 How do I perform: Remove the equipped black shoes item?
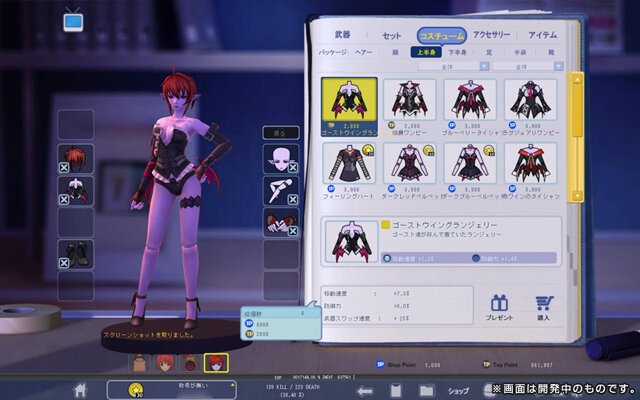pyautogui.click(x=64, y=263)
